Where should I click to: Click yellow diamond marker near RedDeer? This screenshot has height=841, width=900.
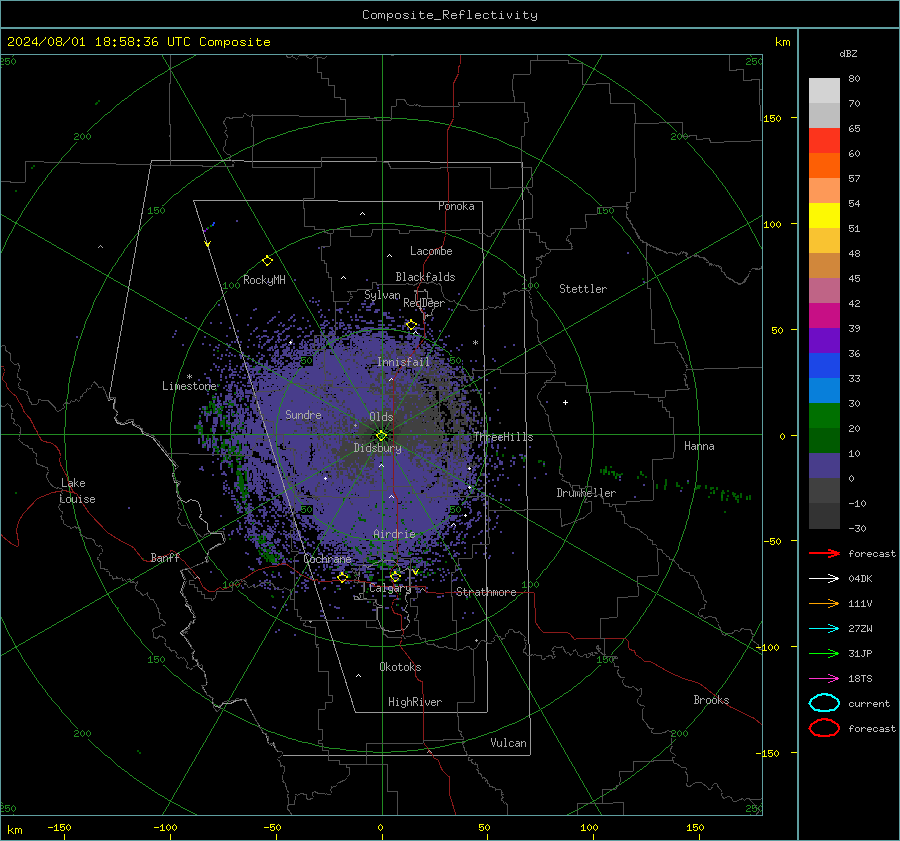click(x=411, y=325)
